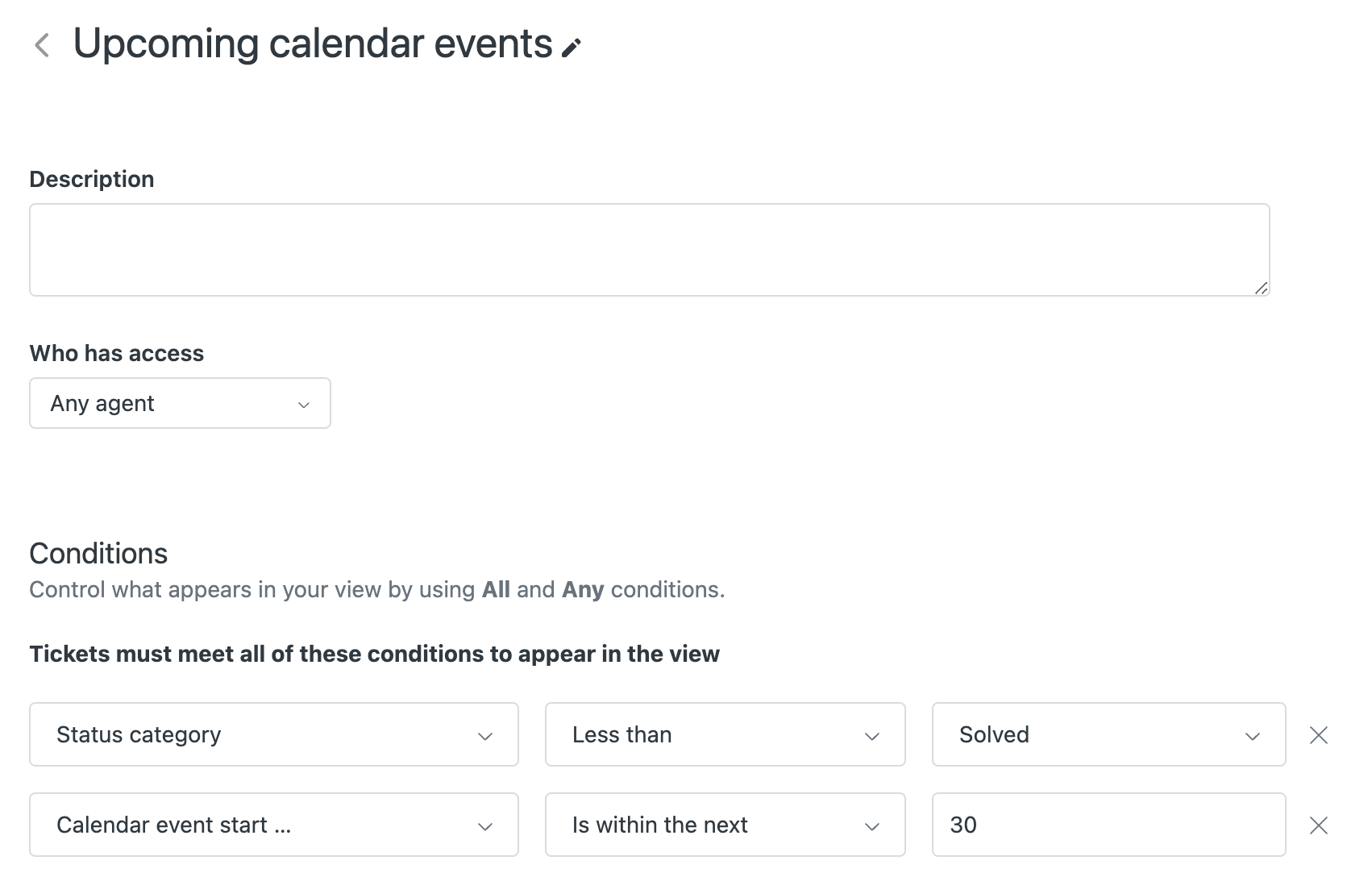This screenshot has height=877, width=1372.
Task: Expand the Calendar event start field dropdown
Action: click(x=274, y=825)
